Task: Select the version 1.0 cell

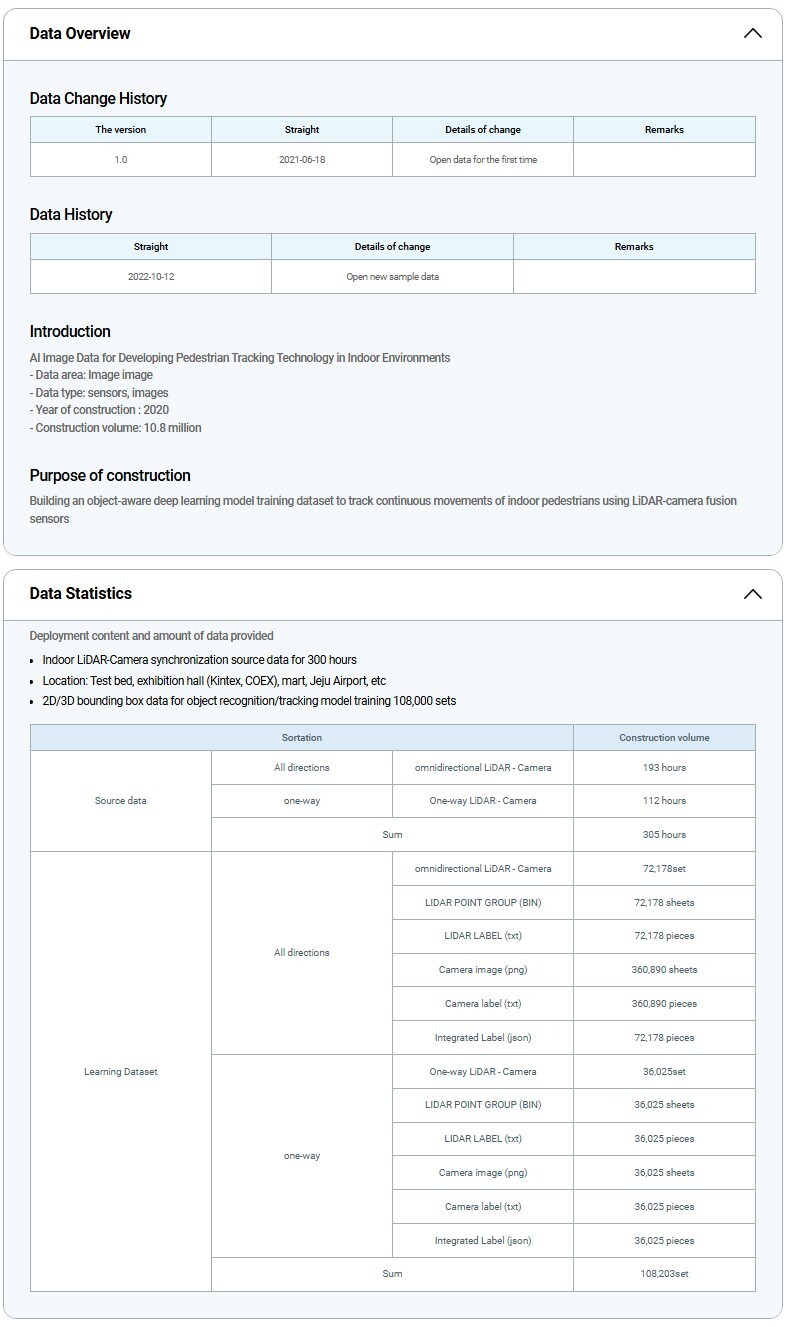Action: coord(120,159)
